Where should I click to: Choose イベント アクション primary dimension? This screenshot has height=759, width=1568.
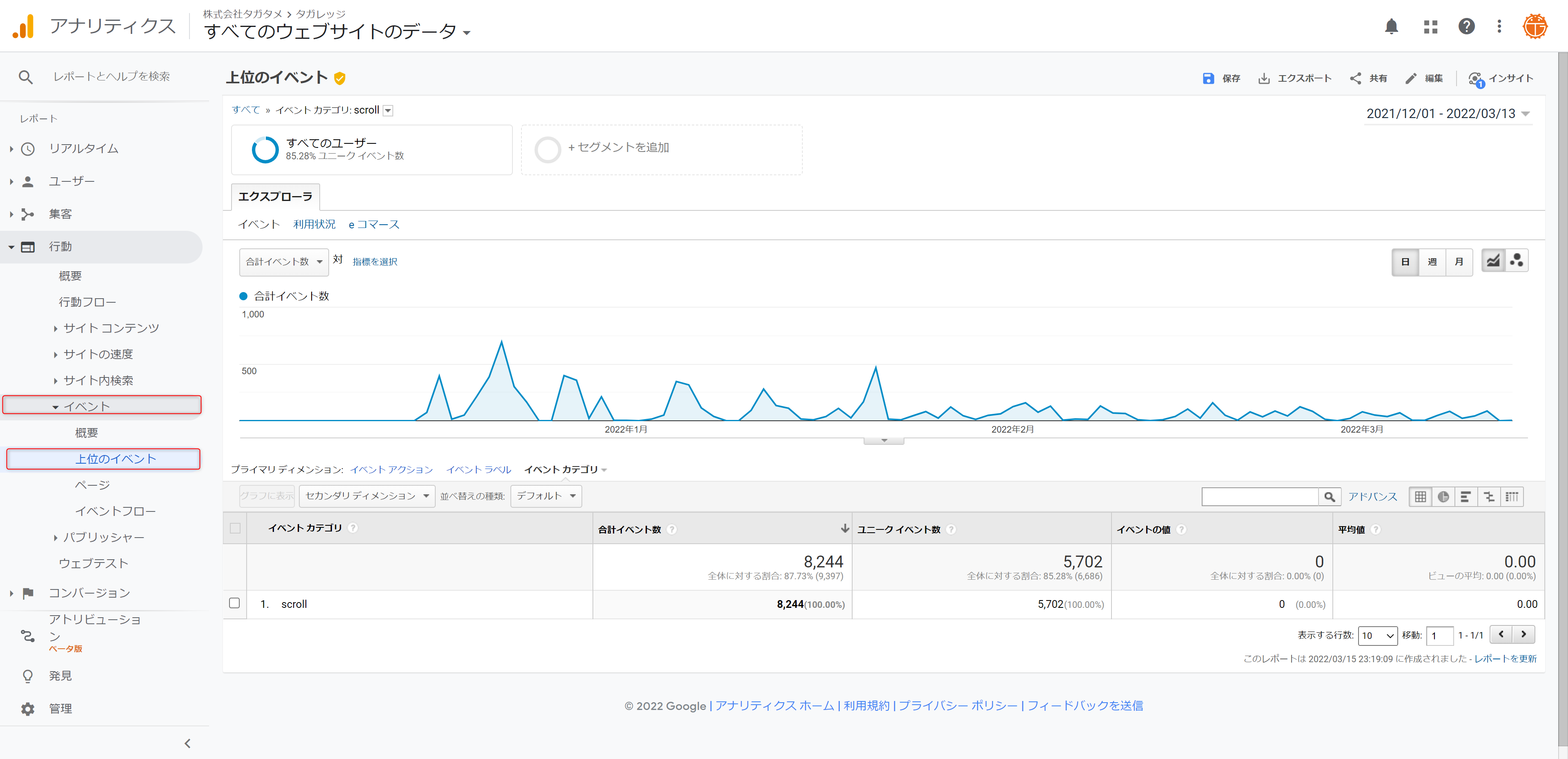[x=392, y=470]
